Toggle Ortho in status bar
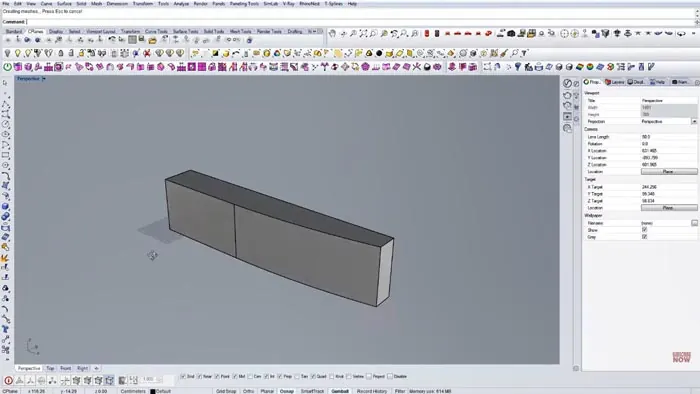 [x=249, y=391]
